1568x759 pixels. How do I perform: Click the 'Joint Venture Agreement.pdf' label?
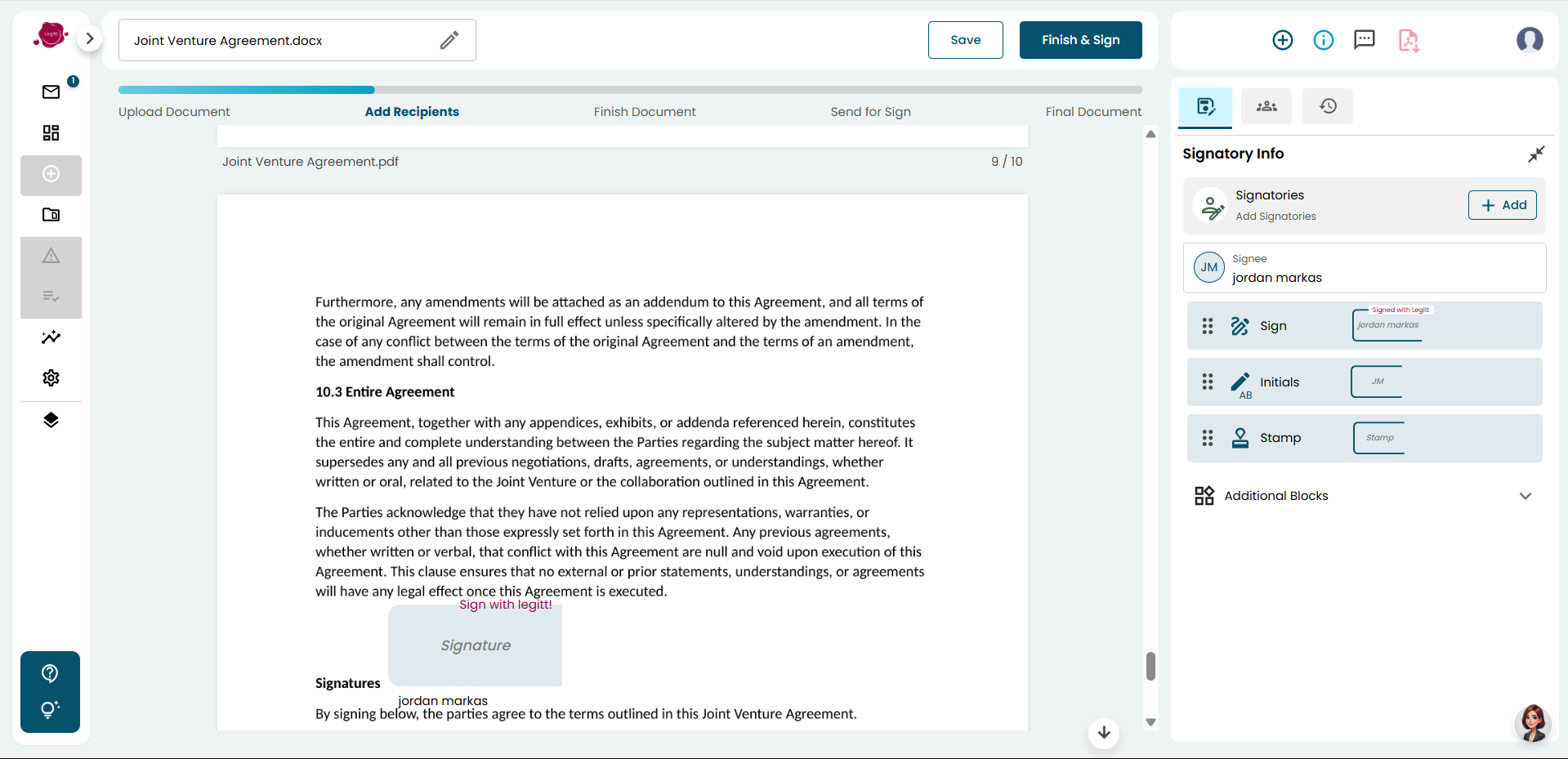[x=310, y=162]
